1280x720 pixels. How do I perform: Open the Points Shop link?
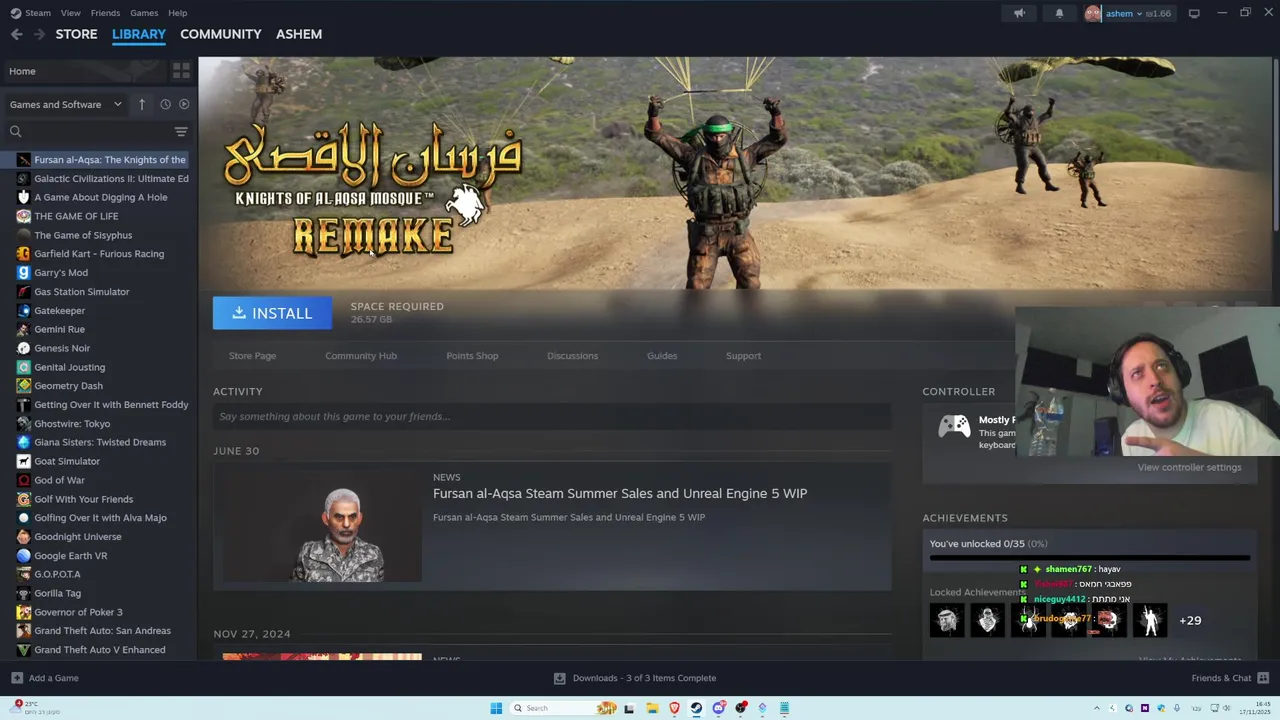click(472, 356)
